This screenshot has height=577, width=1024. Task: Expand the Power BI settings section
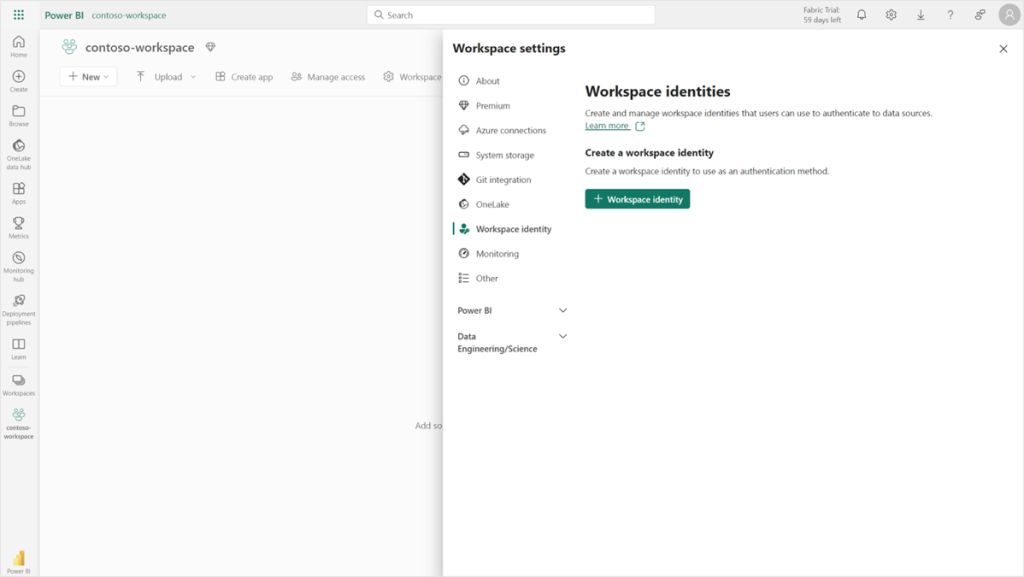click(x=562, y=311)
